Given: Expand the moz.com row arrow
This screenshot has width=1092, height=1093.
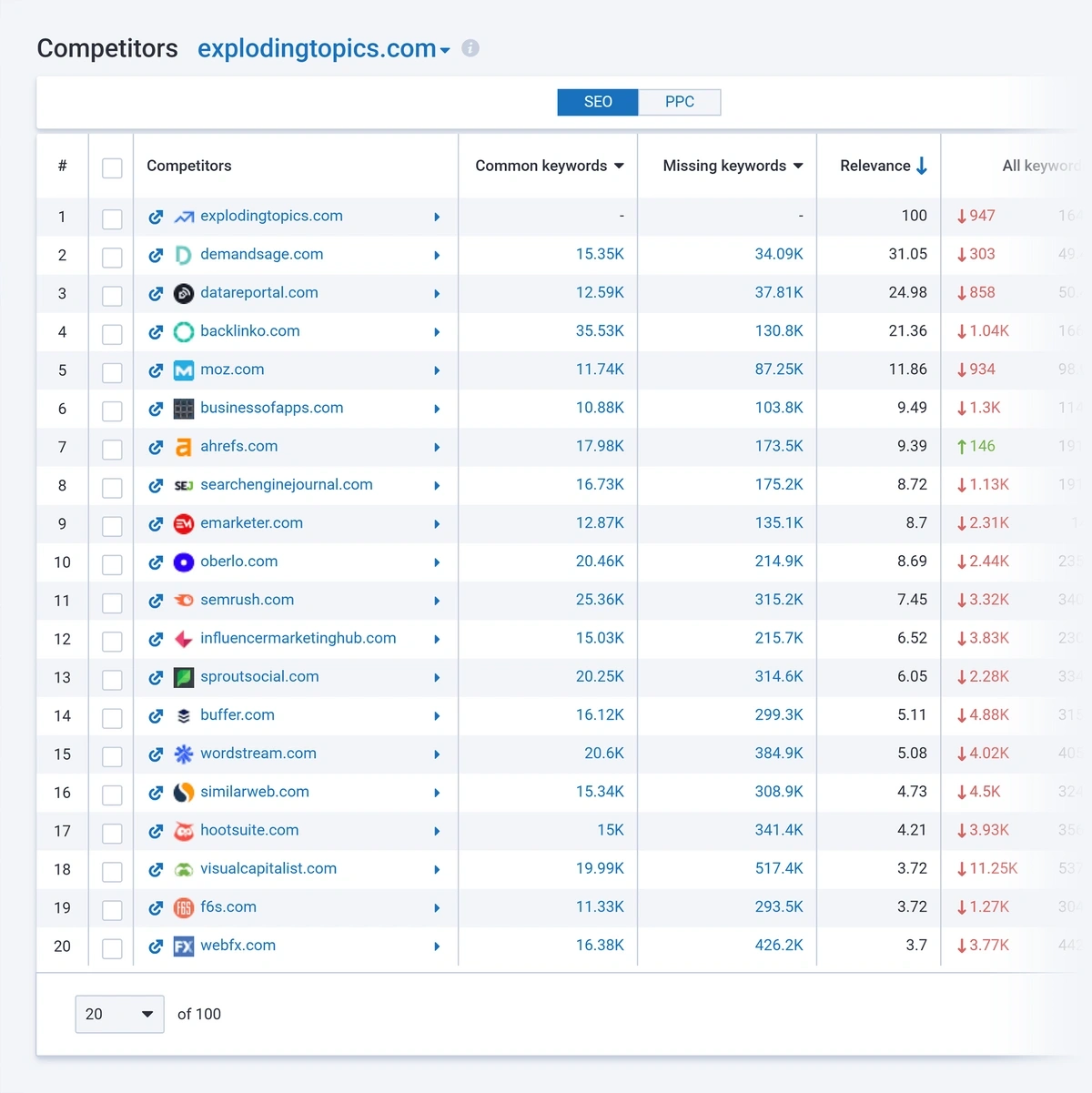Looking at the screenshot, I should point(437,370).
